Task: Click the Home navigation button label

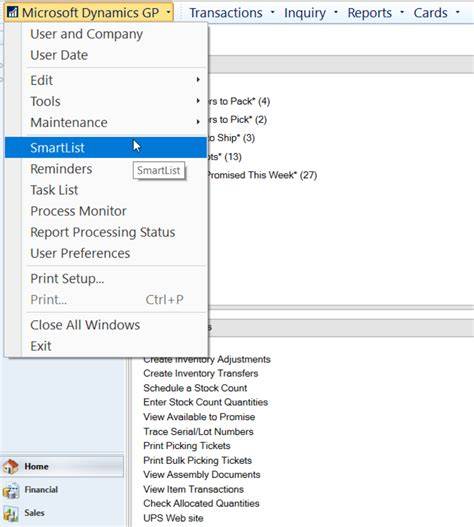Action: [36, 467]
